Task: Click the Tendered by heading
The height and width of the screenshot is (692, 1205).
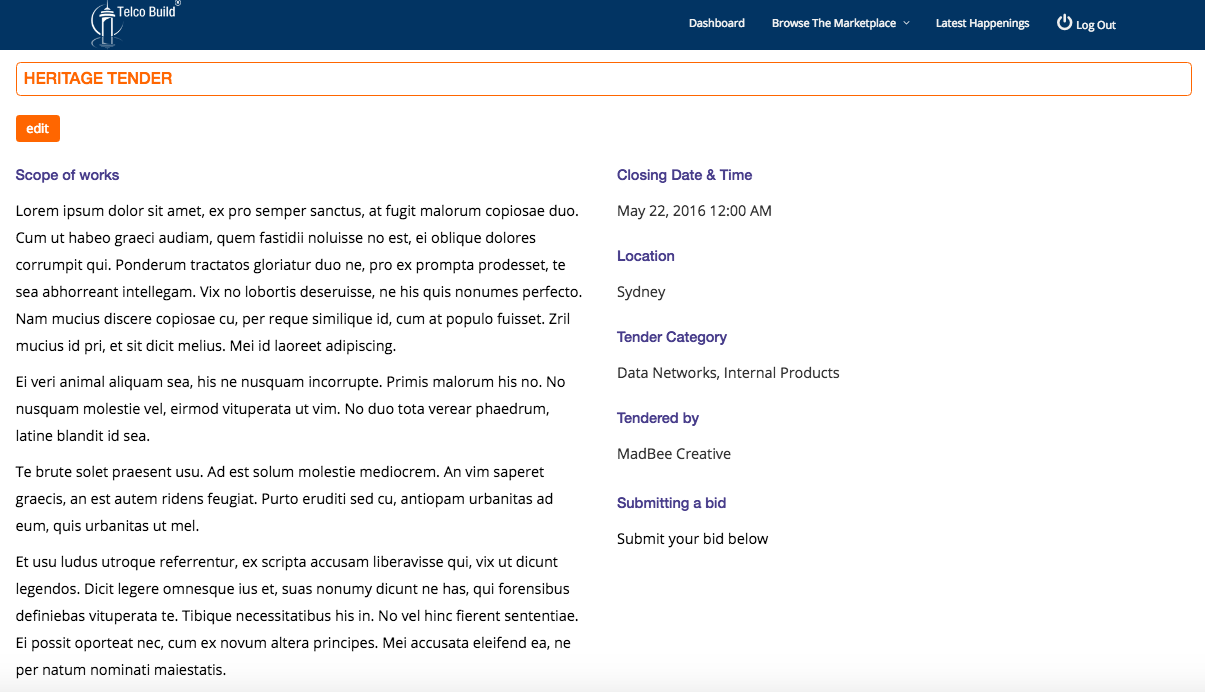Action: point(658,418)
